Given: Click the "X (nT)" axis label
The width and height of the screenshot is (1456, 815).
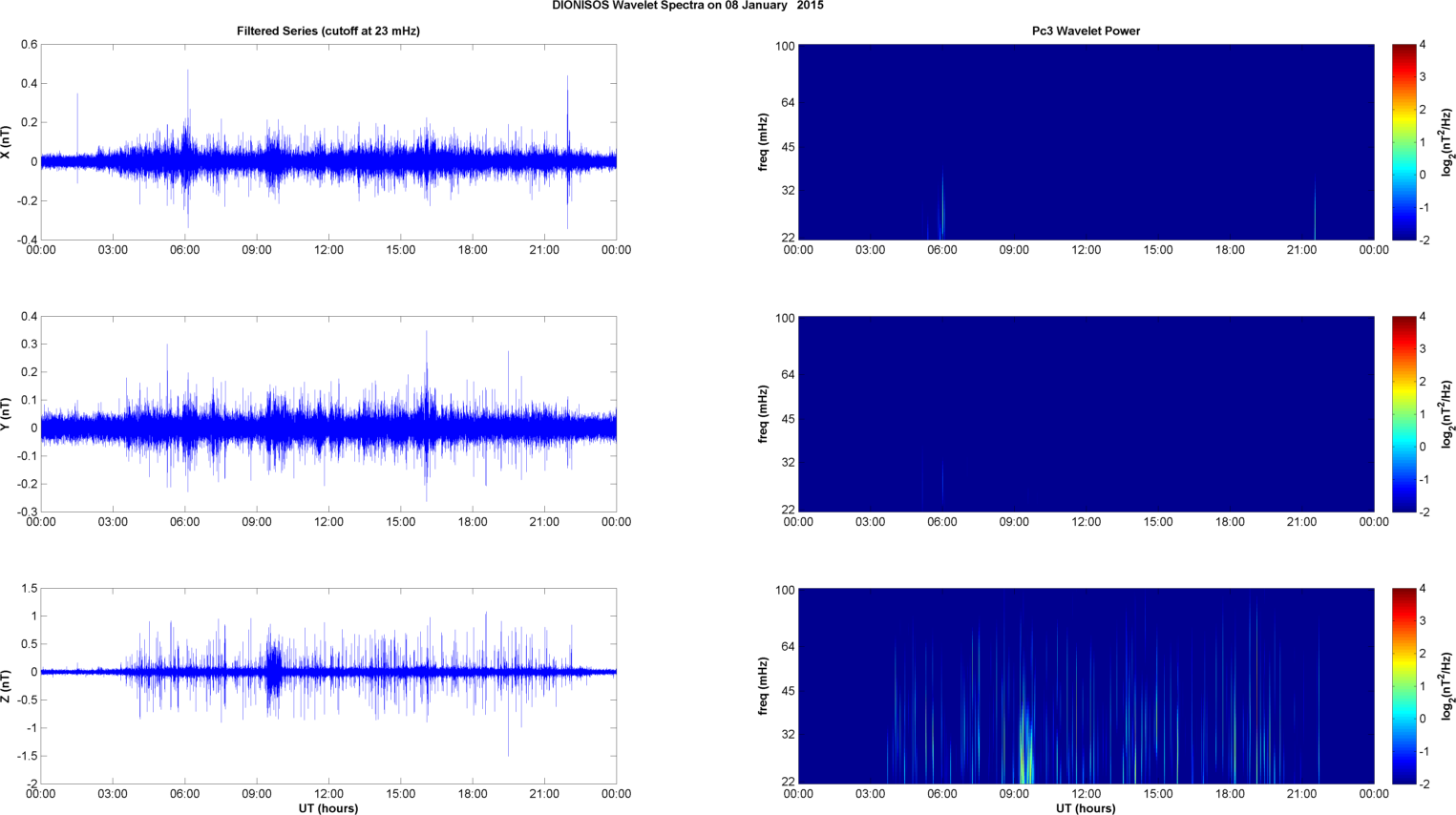Looking at the screenshot, I should (6, 142).
